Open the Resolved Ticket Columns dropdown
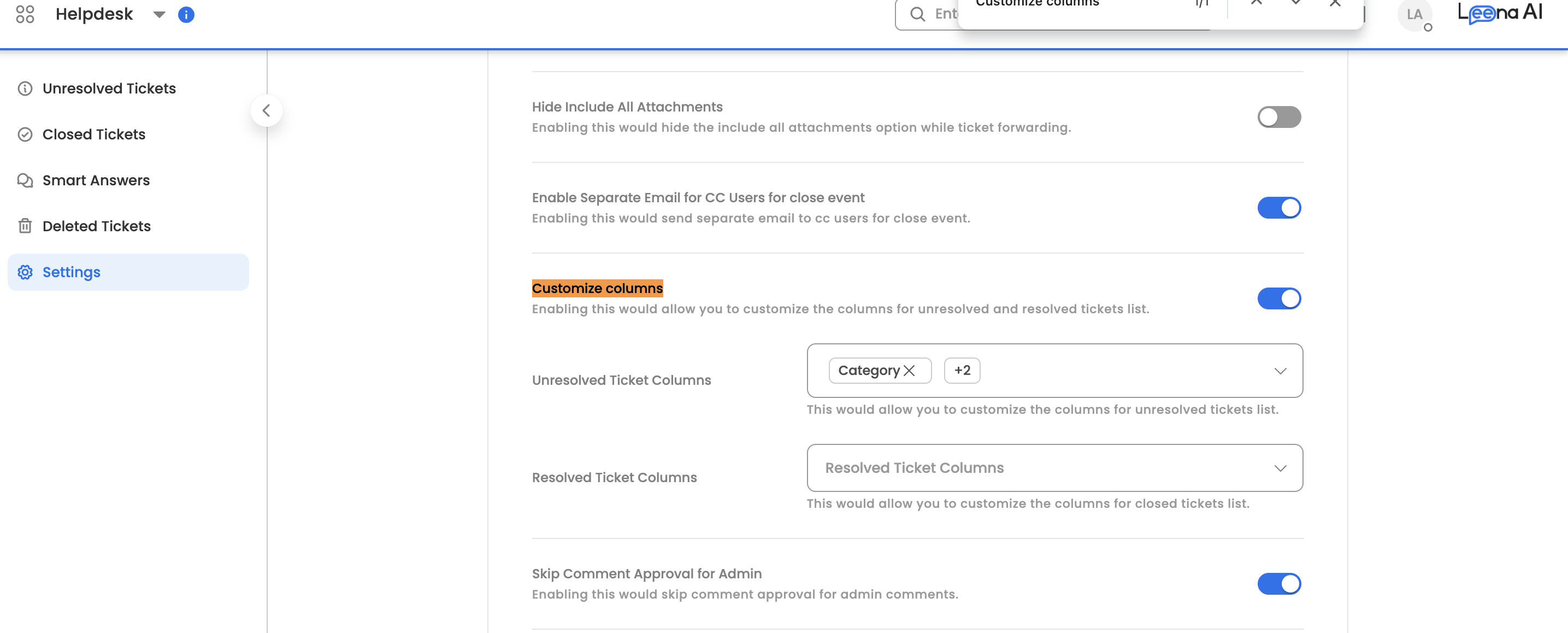Viewport: 1568px width, 633px height. [x=1054, y=468]
